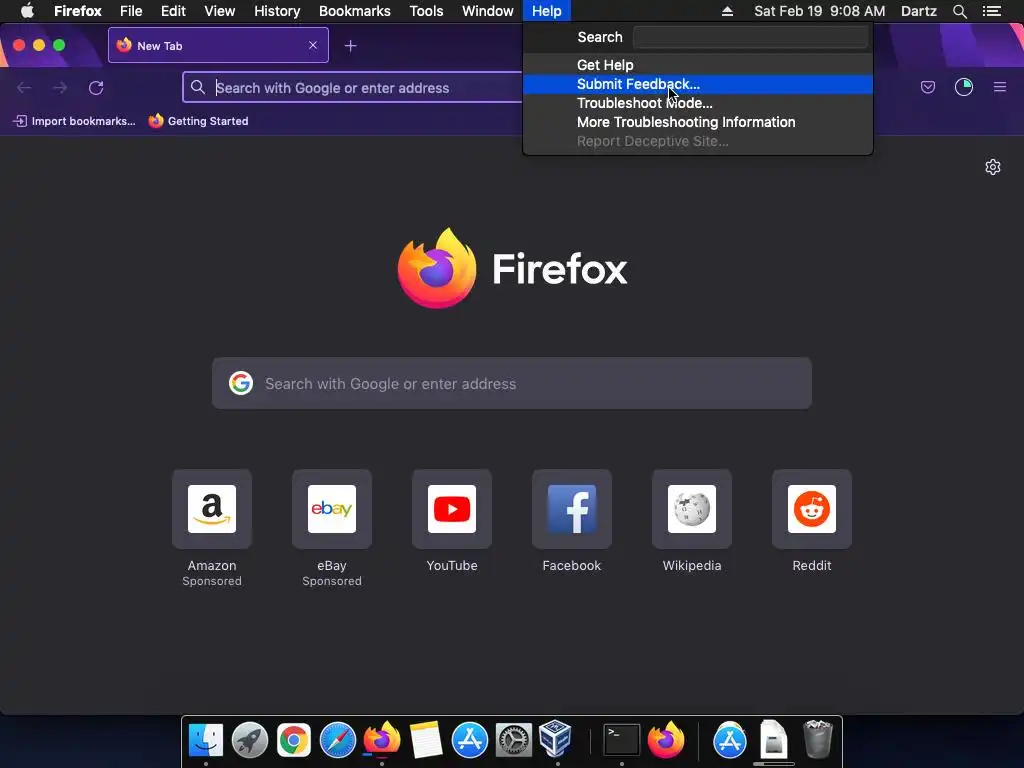Open the Apple menu
This screenshot has width=1024, height=768.
click(27, 11)
